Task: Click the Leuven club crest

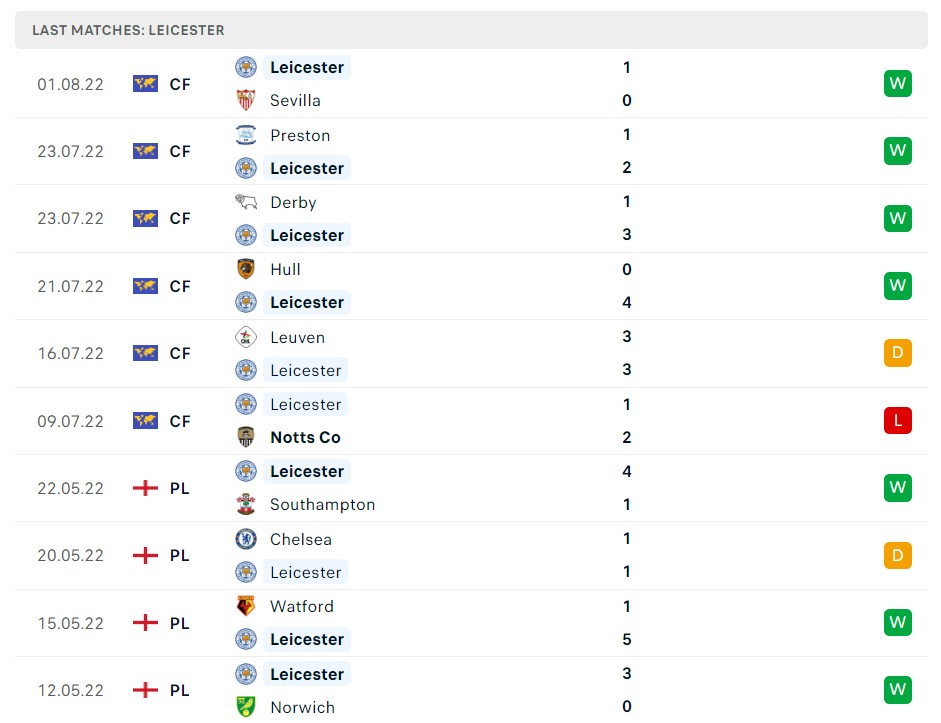Action: pos(246,337)
